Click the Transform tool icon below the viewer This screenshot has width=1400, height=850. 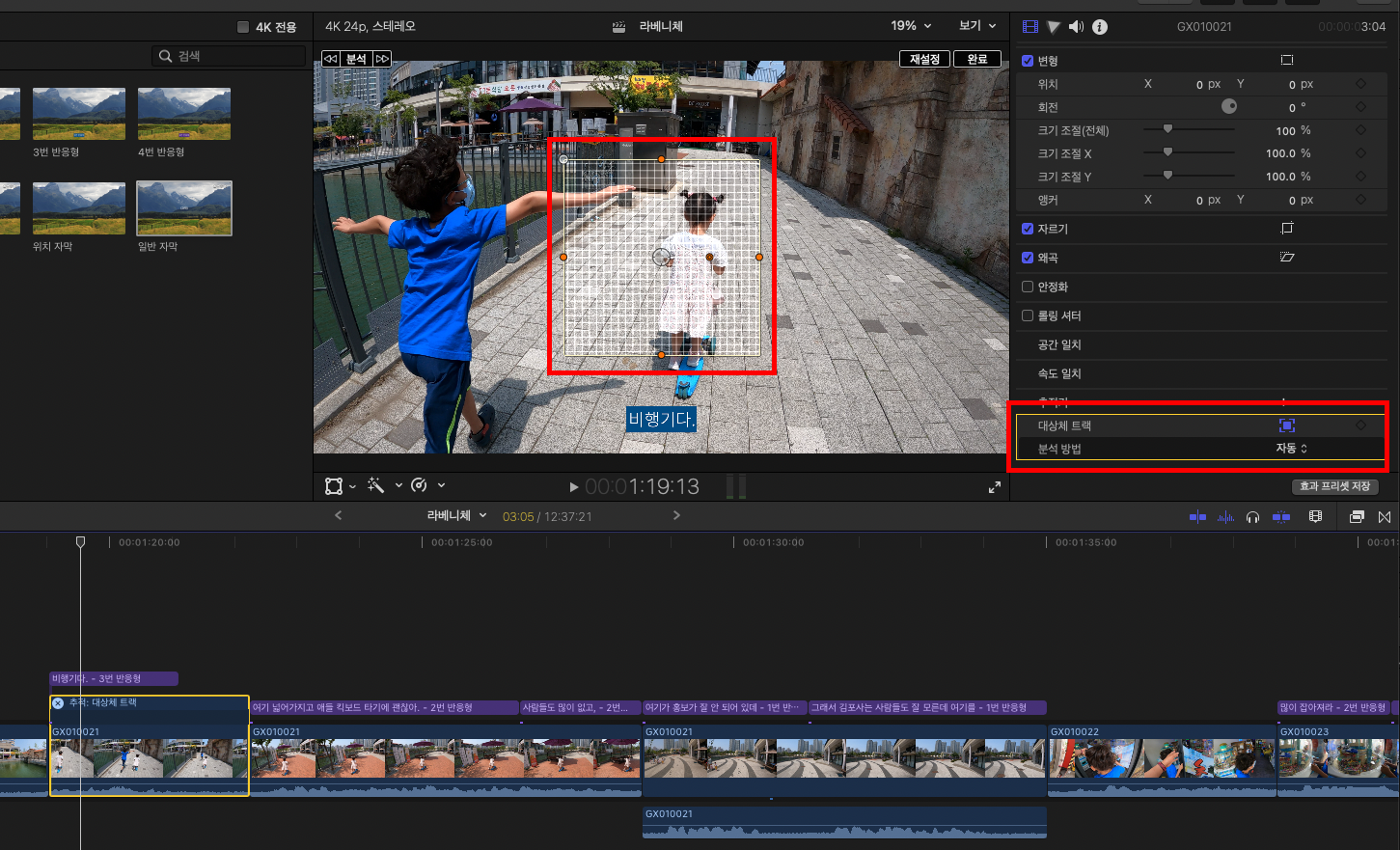(334, 485)
